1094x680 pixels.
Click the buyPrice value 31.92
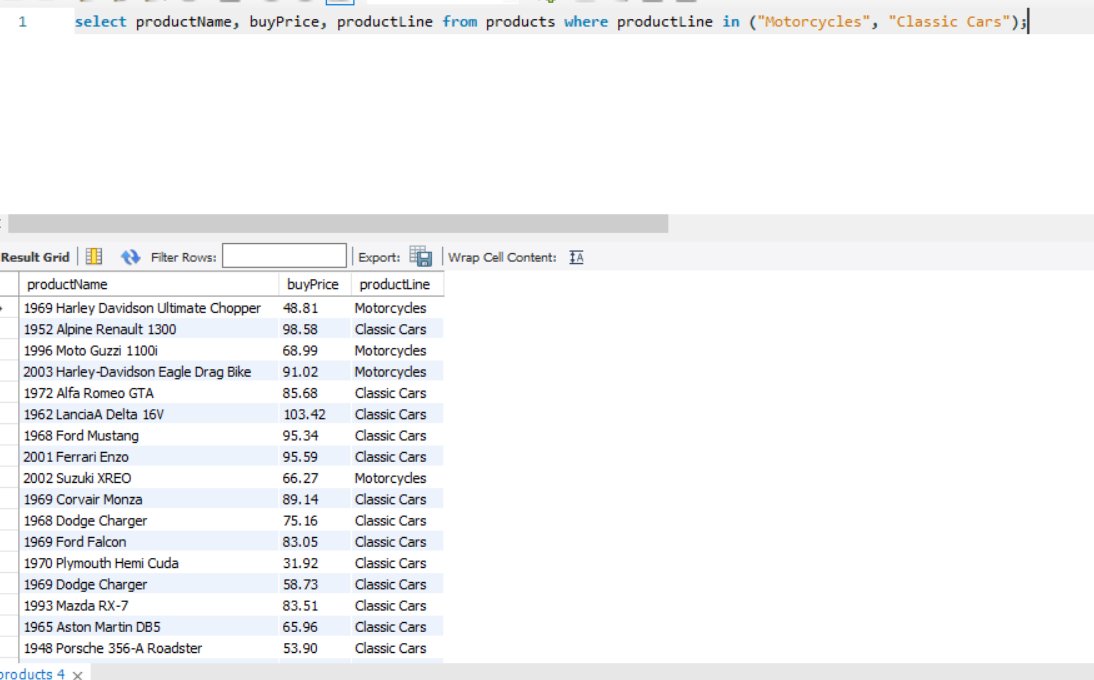click(300, 563)
